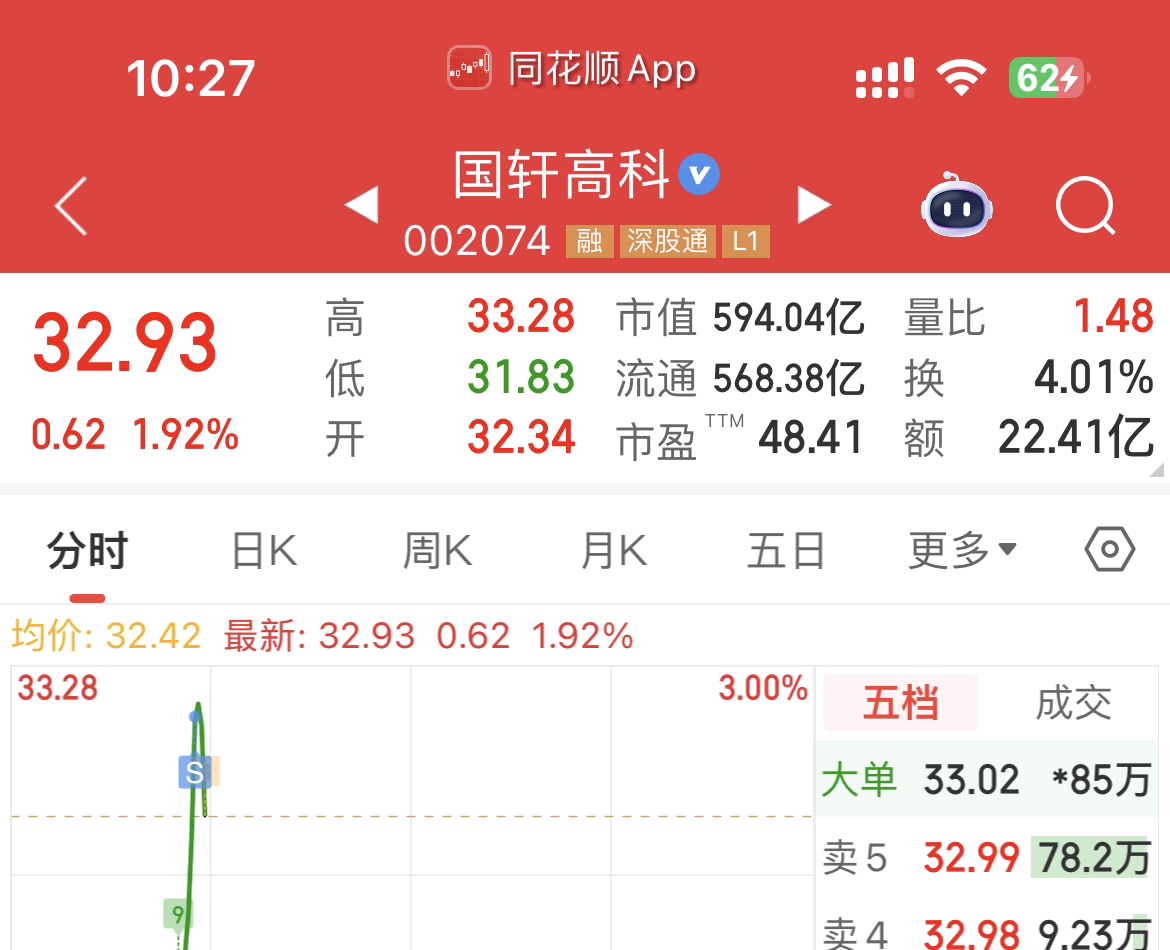Tap the volume ratio 1.48
1170x950 pixels.
pos(1113,316)
